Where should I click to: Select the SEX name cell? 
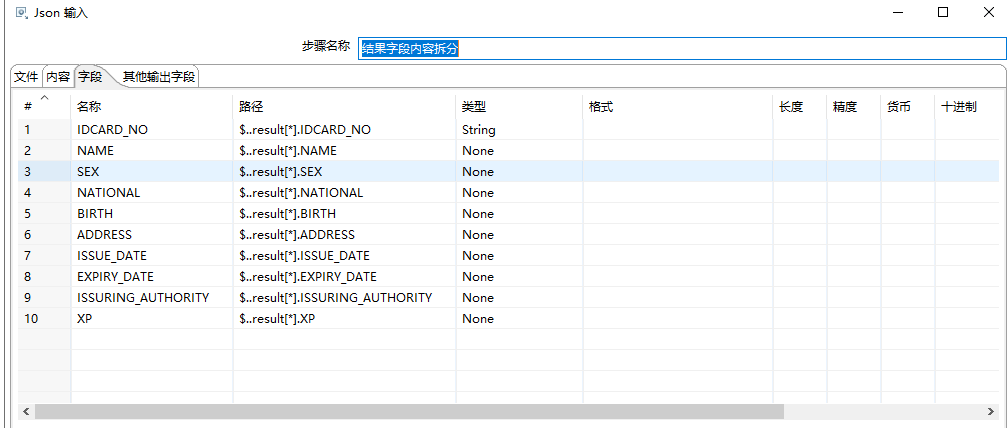coord(152,172)
